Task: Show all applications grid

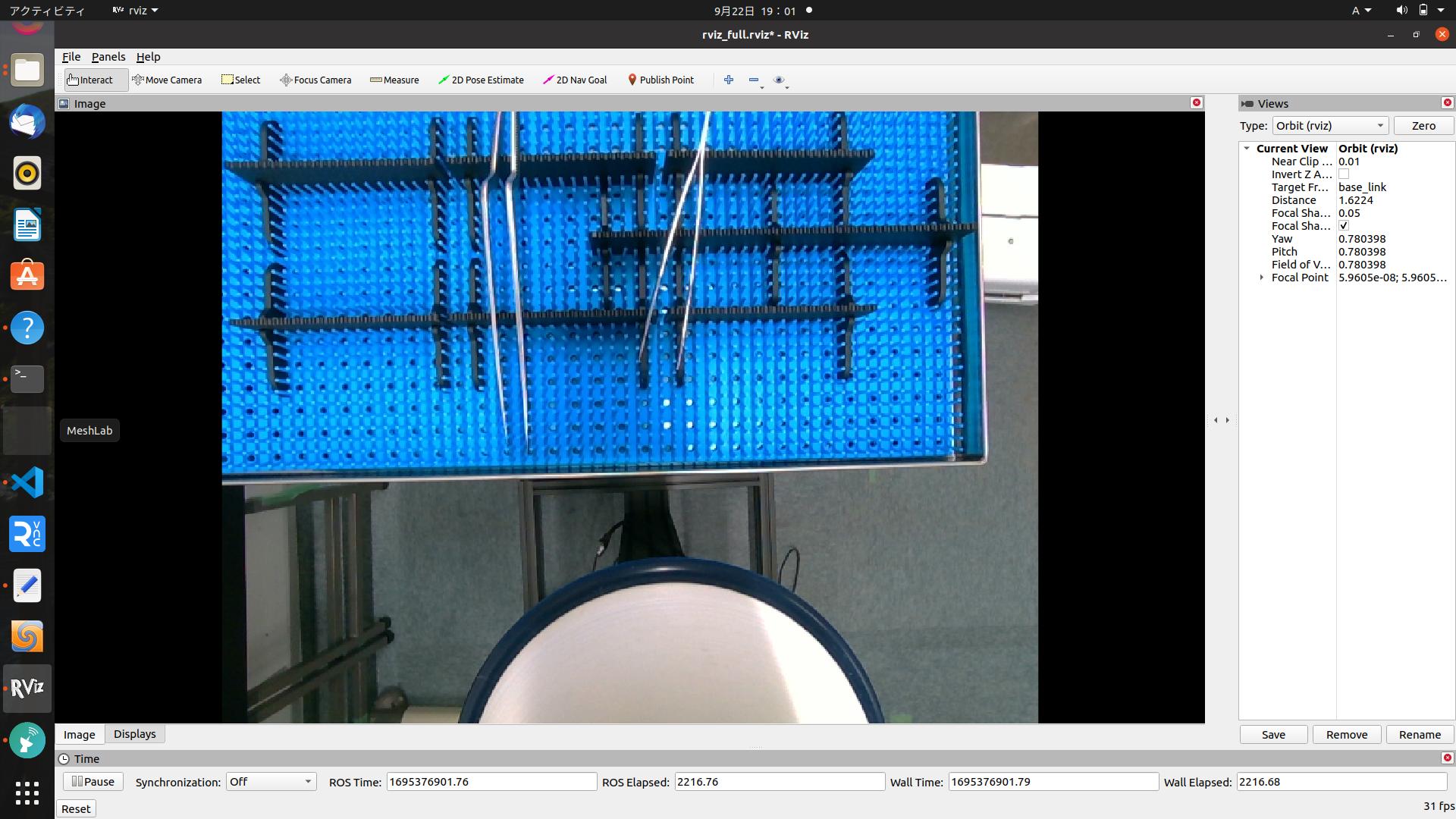Action: click(x=27, y=792)
